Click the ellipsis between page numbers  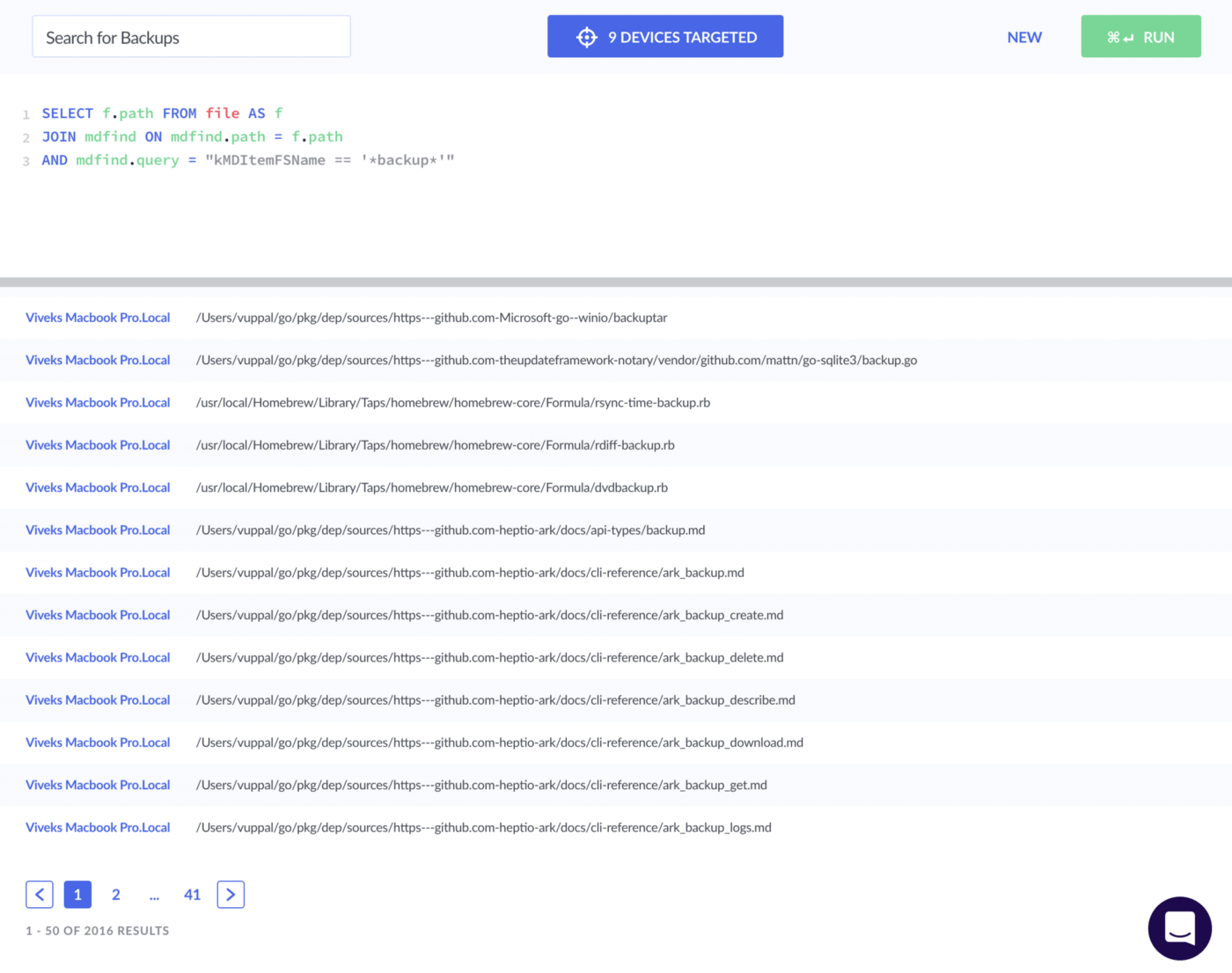154,894
